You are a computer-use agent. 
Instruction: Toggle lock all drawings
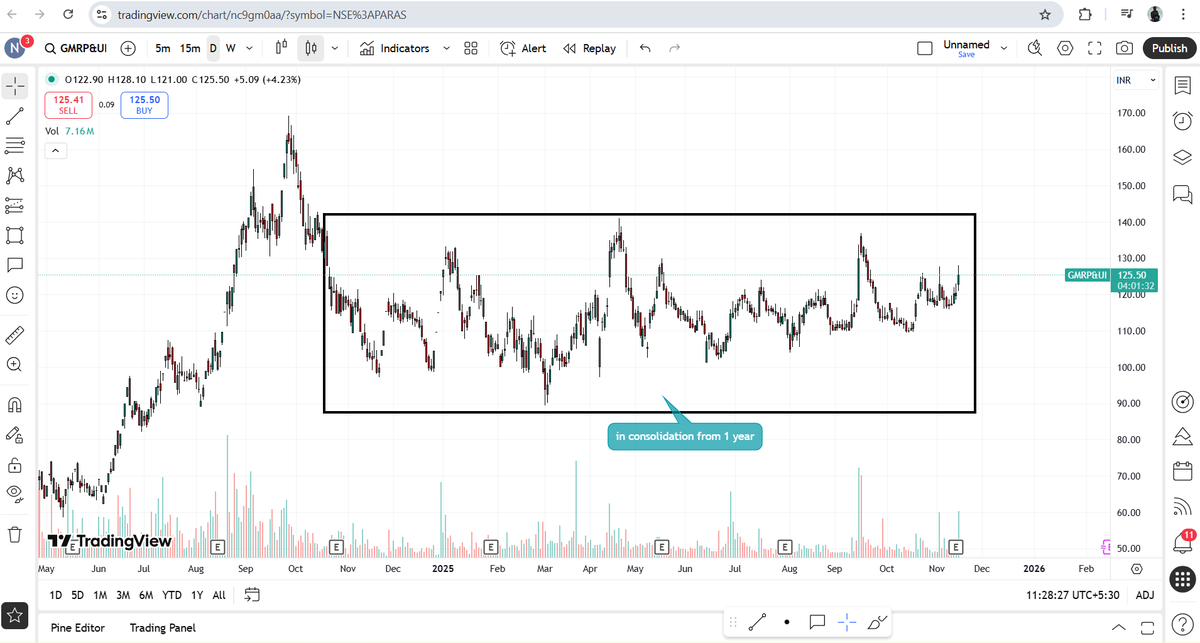(x=15, y=465)
